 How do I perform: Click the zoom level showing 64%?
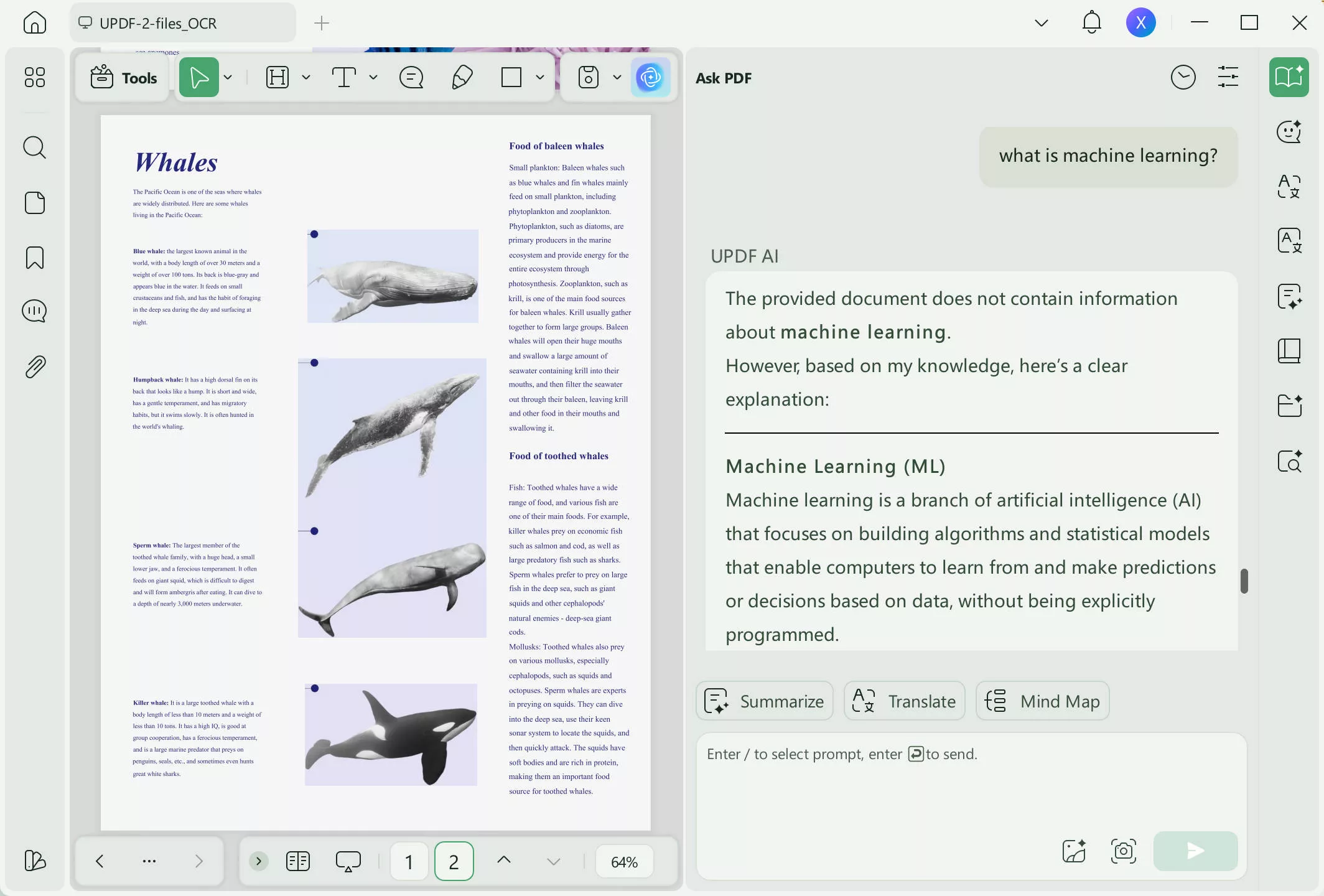tap(623, 861)
